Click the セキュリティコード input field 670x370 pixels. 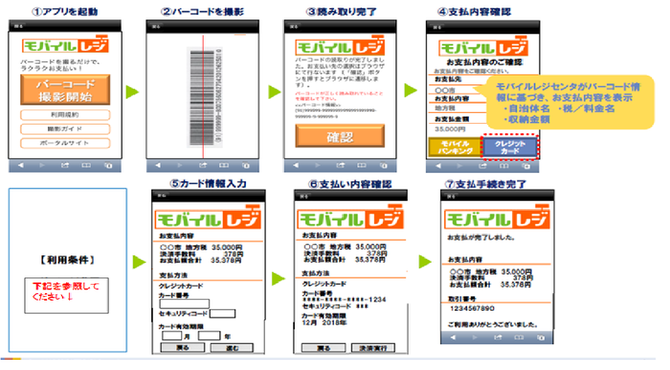tap(222, 314)
